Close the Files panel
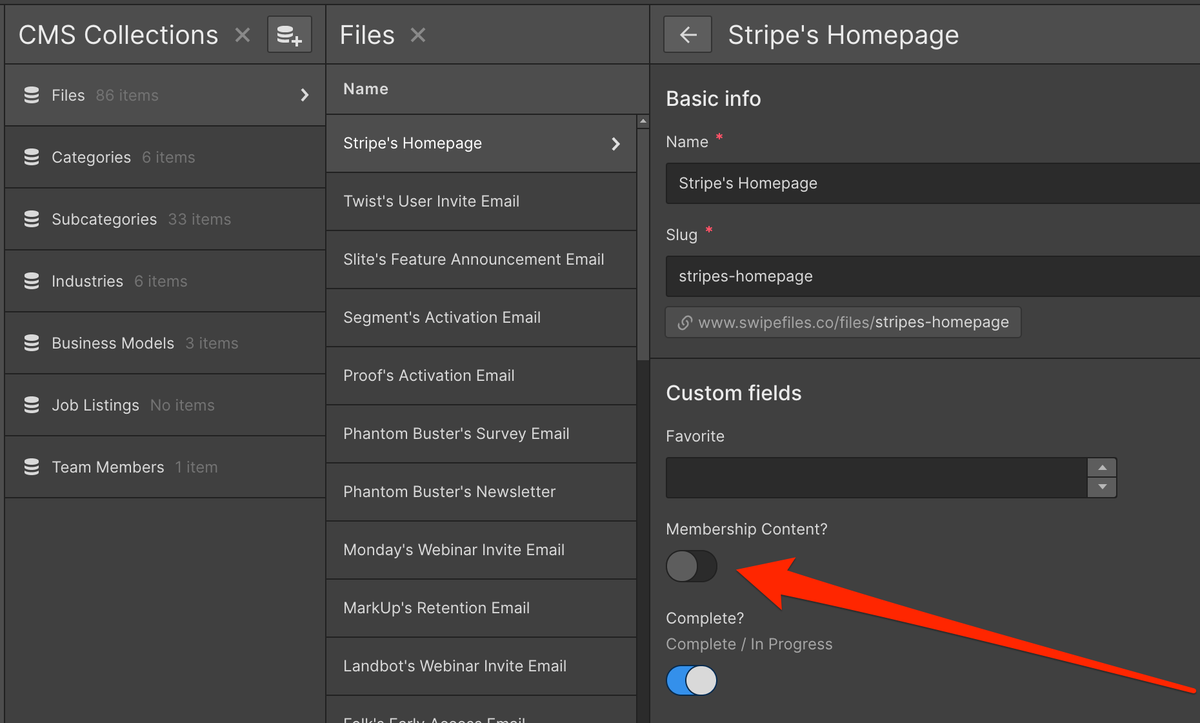 pyautogui.click(x=418, y=36)
